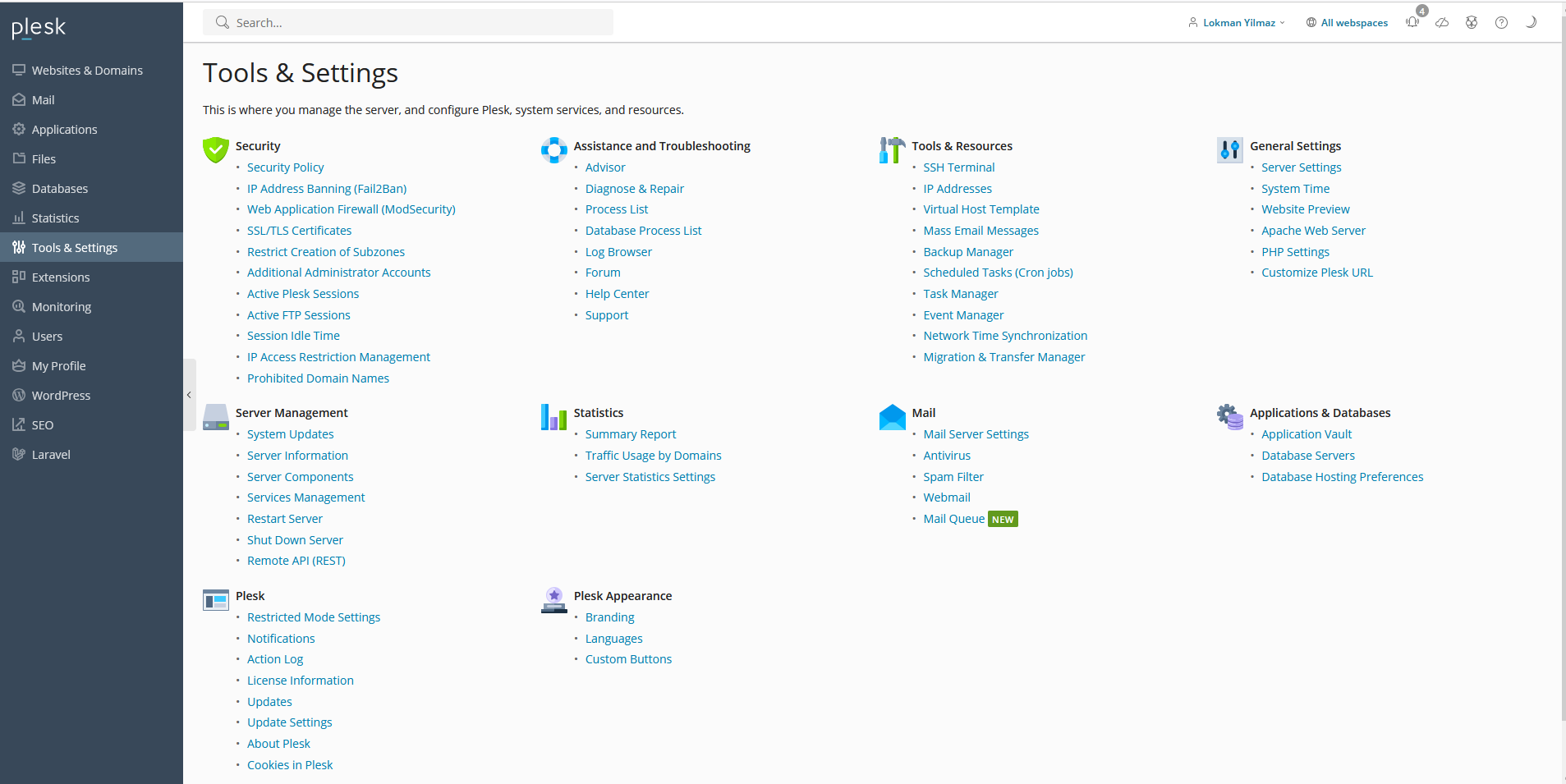Click the Plesk Appearance star icon

point(554,600)
